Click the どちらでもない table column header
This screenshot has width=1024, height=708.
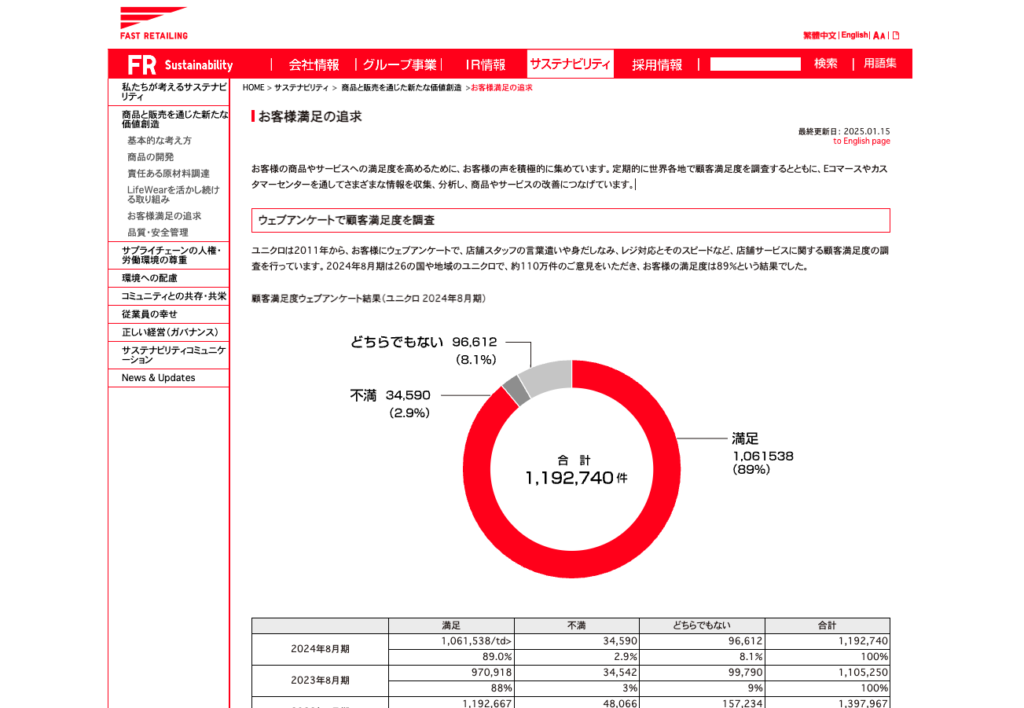point(702,626)
